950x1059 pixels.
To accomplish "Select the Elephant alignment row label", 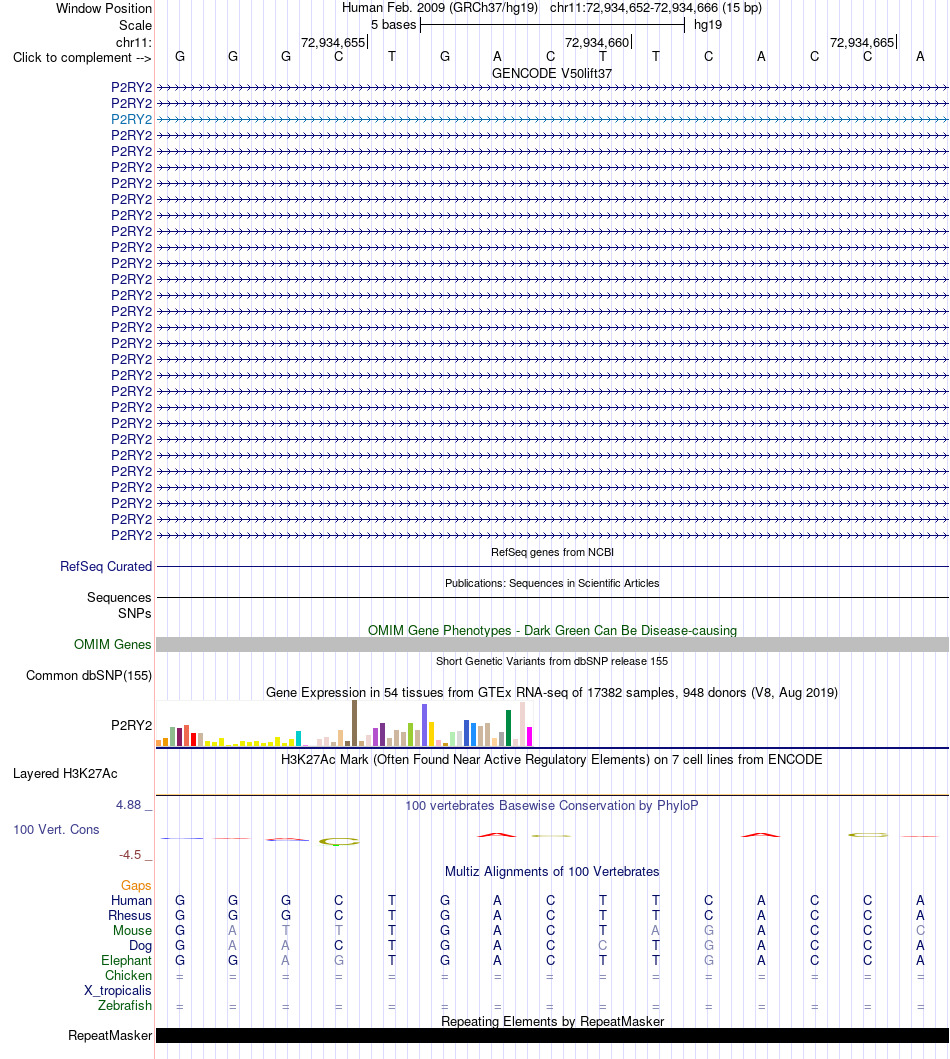I will [x=127, y=961].
